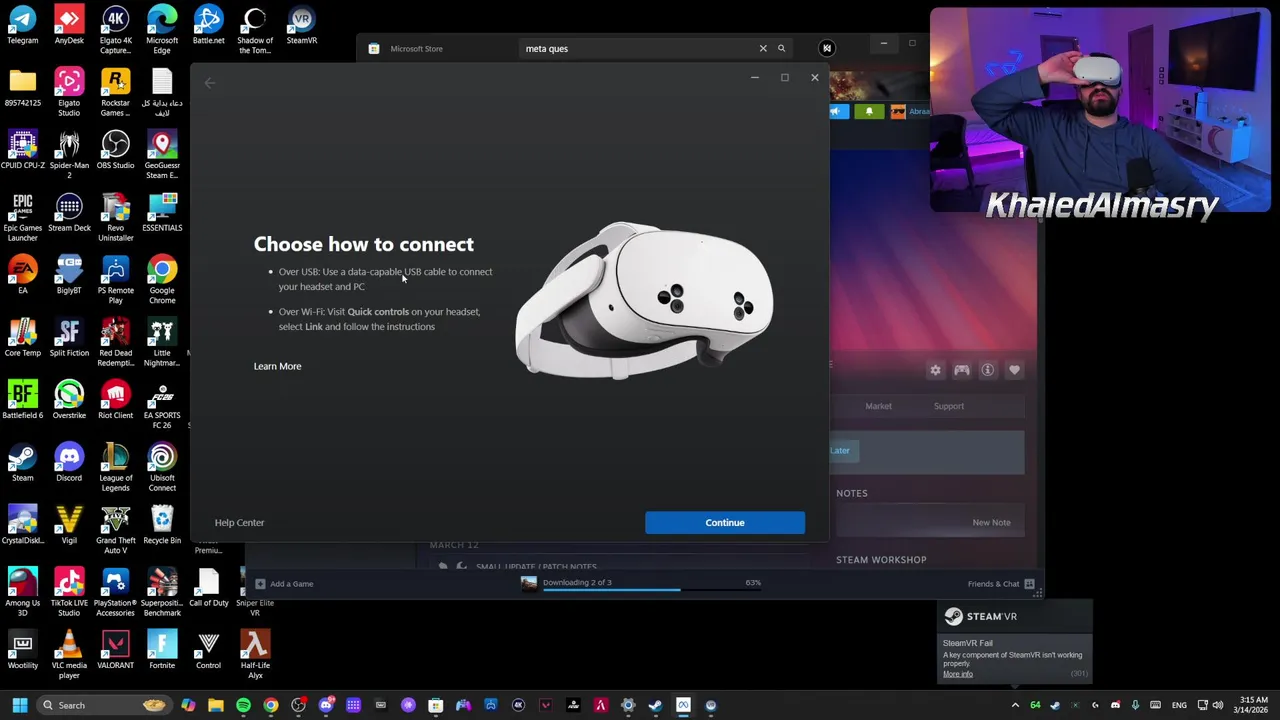Open the Help Center link
1280x720 pixels.
click(239, 522)
